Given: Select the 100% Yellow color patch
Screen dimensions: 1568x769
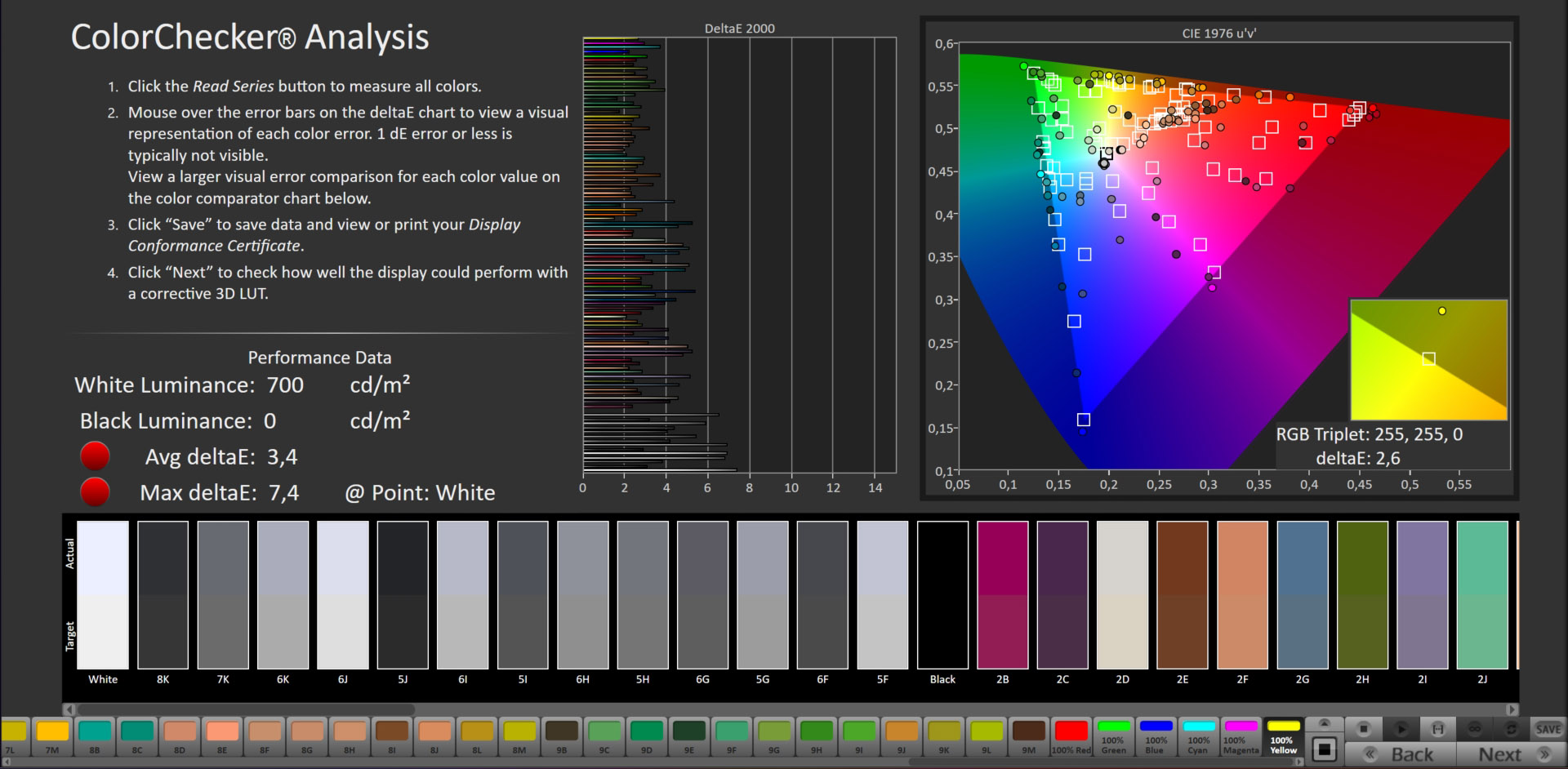Looking at the screenshot, I should coord(1283,736).
